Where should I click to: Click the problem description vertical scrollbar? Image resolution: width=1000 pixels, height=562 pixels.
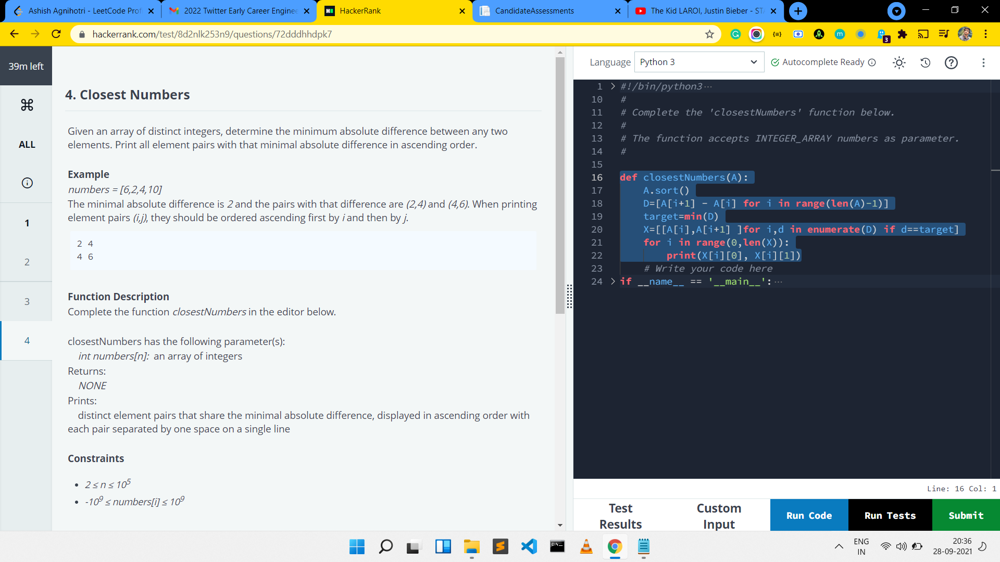tap(560, 185)
